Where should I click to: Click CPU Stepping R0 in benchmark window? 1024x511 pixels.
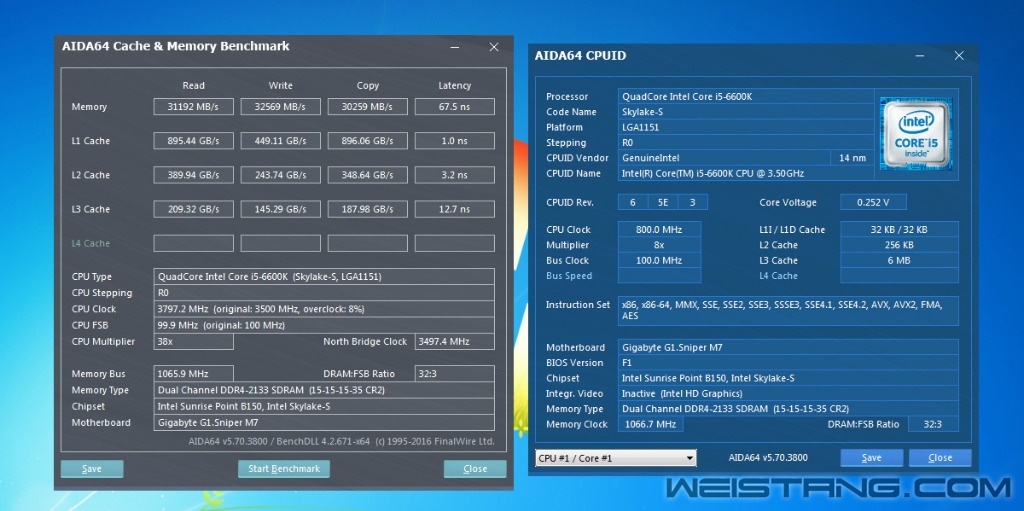pos(324,293)
